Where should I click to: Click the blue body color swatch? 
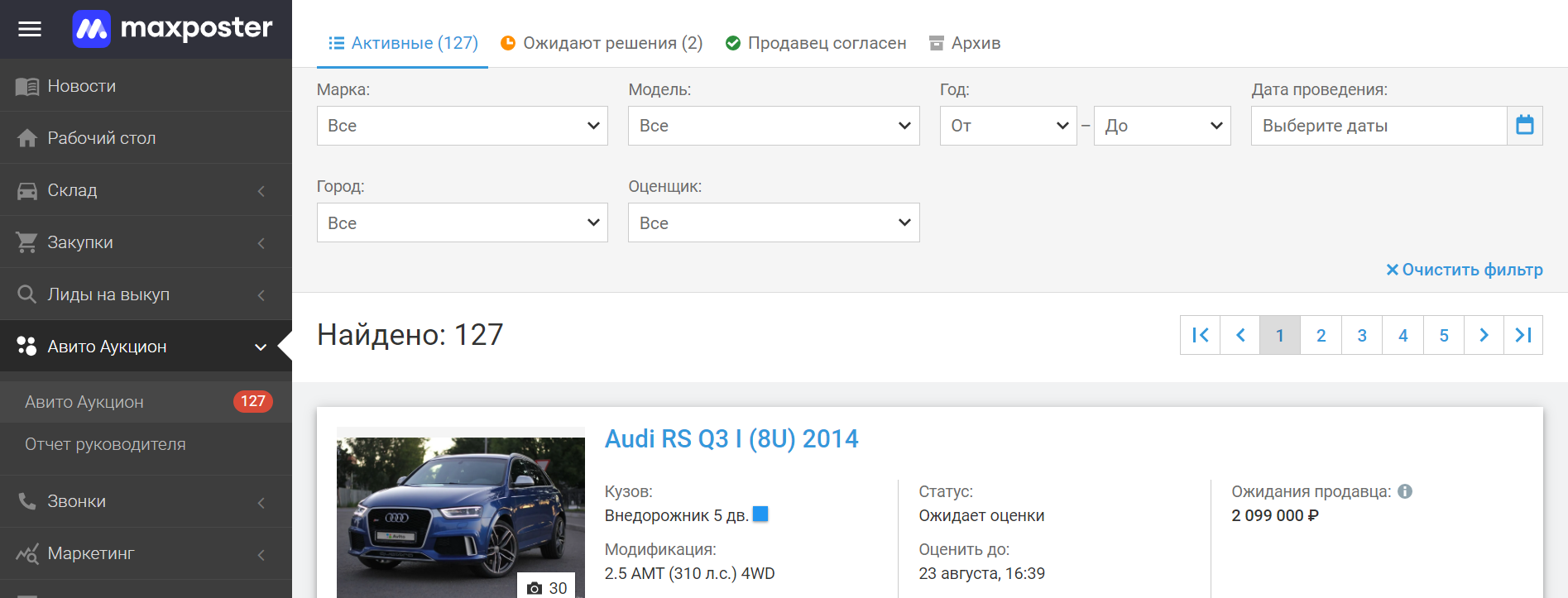pyautogui.click(x=760, y=514)
